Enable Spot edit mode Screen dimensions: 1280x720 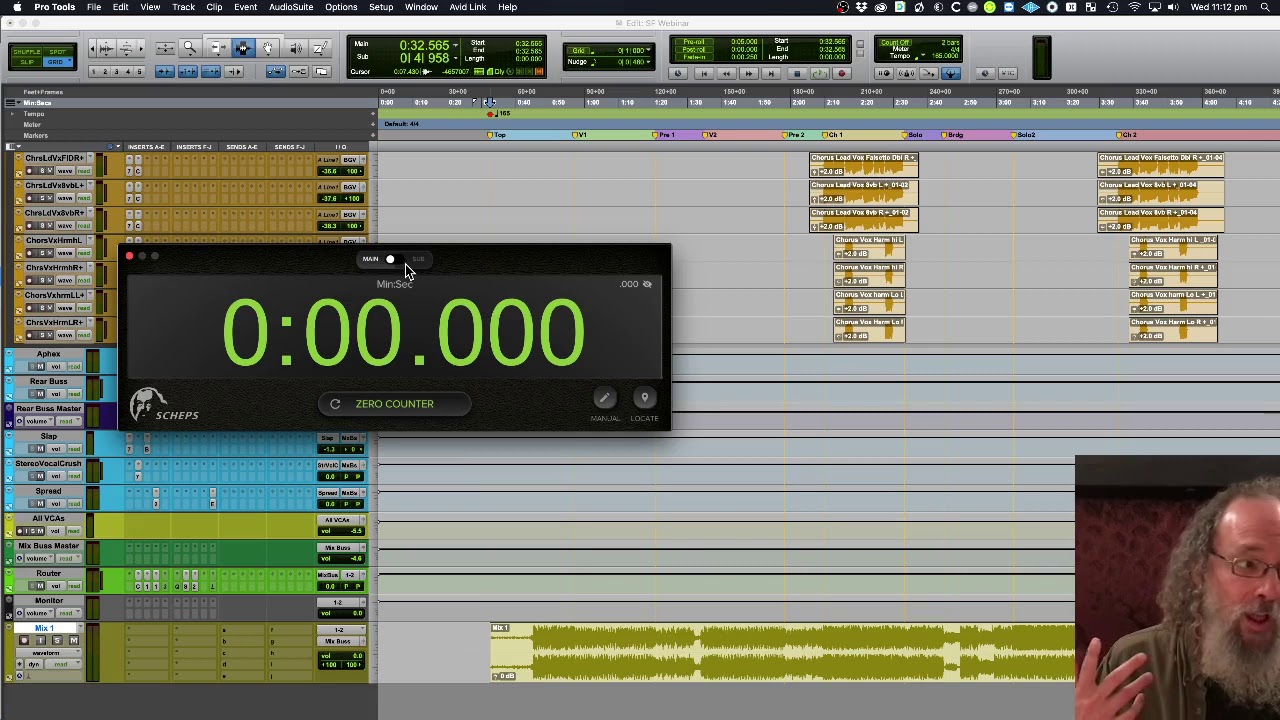click(x=57, y=52)
